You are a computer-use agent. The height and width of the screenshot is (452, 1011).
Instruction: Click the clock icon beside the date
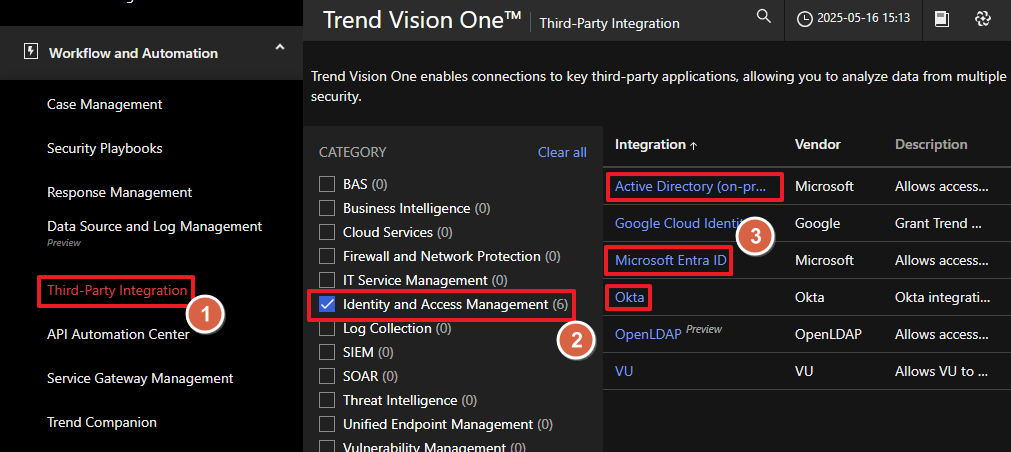tap(805, 18)
